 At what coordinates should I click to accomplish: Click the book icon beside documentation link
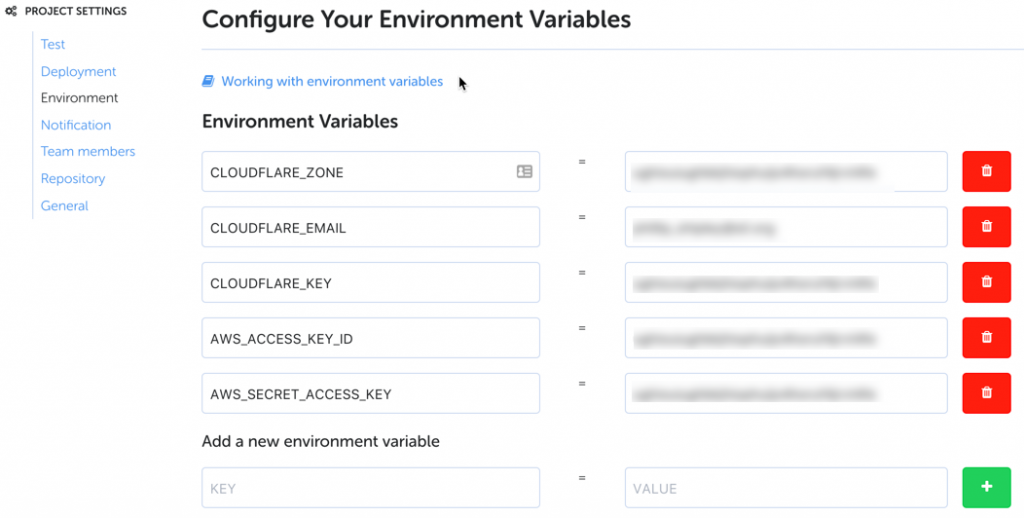pyautogui.click(x=208, y=82)
